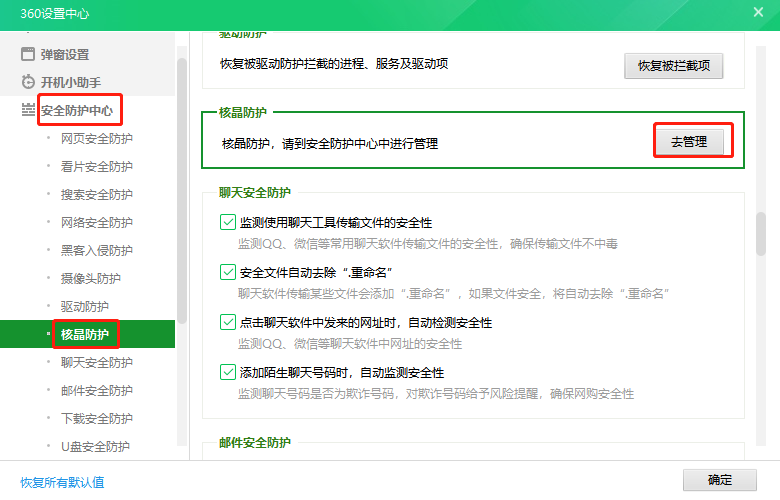Click 360设置中心 window title
780x500 pixels.
55,13
